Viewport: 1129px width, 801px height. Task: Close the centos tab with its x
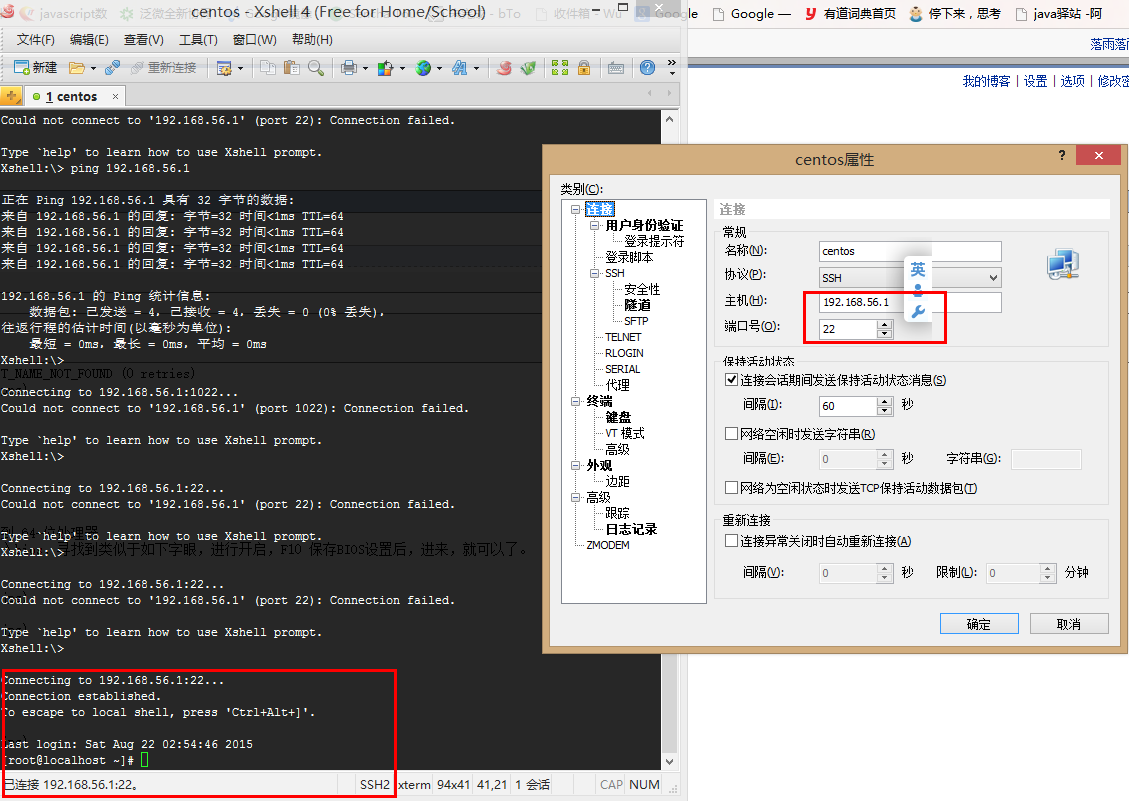pos(115,96)
